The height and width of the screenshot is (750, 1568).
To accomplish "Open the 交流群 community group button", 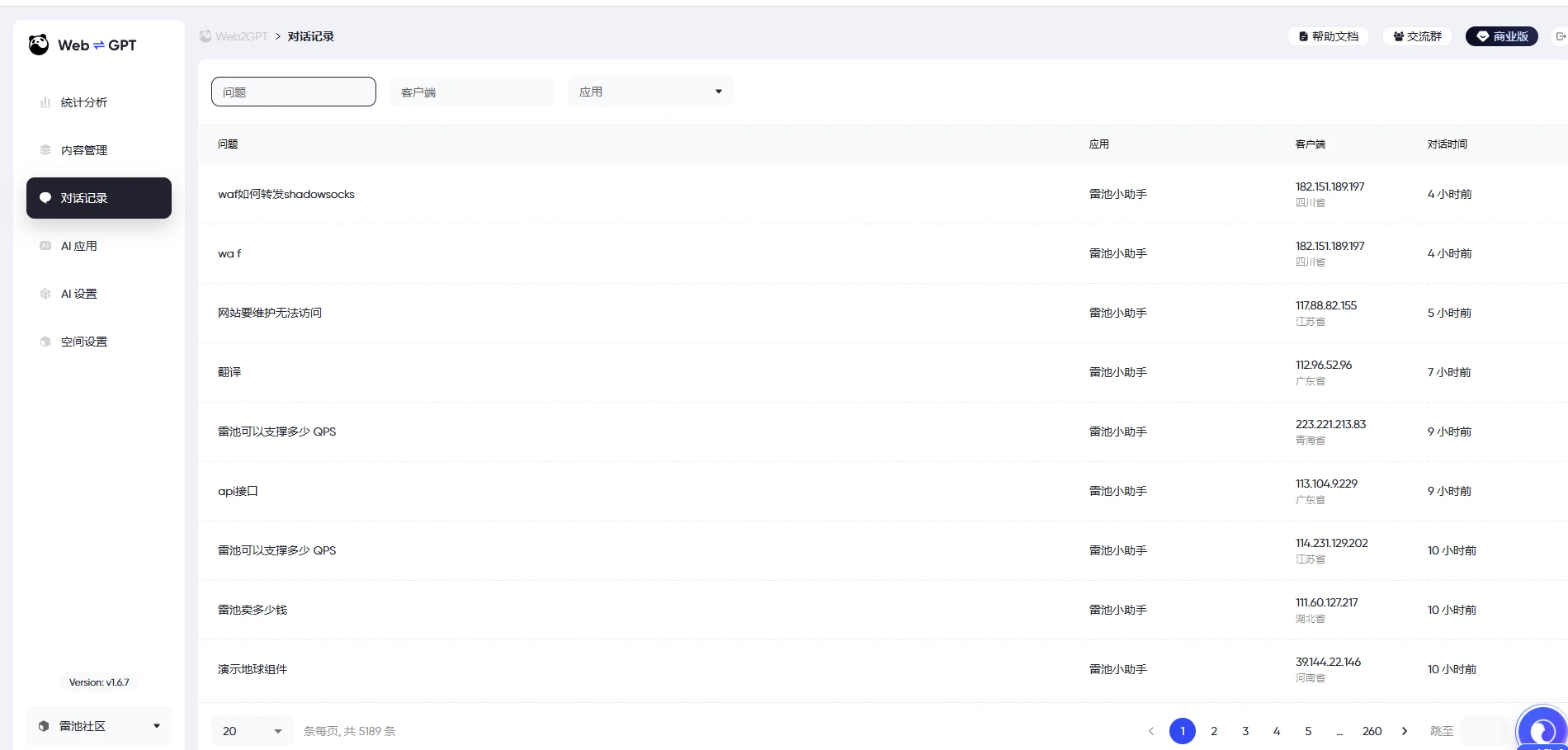I will pos(1418,36).
